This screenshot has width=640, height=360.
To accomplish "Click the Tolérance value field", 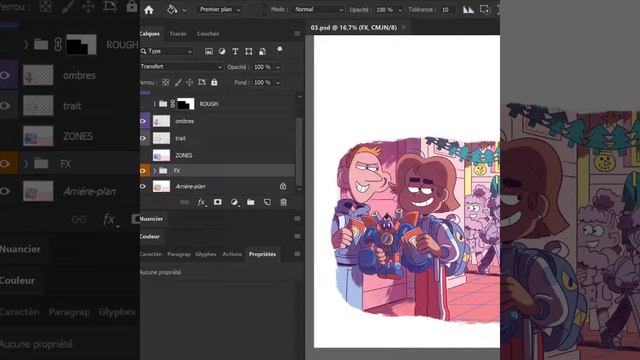I will tap(447, 9).
